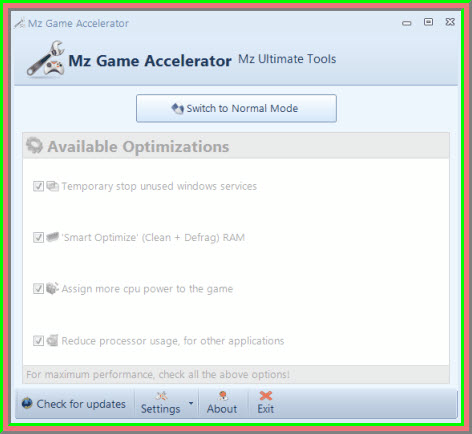Click the Mz Ultimate Tools text
The height and width of the screenshot is (434, 472).
point(287,59)
